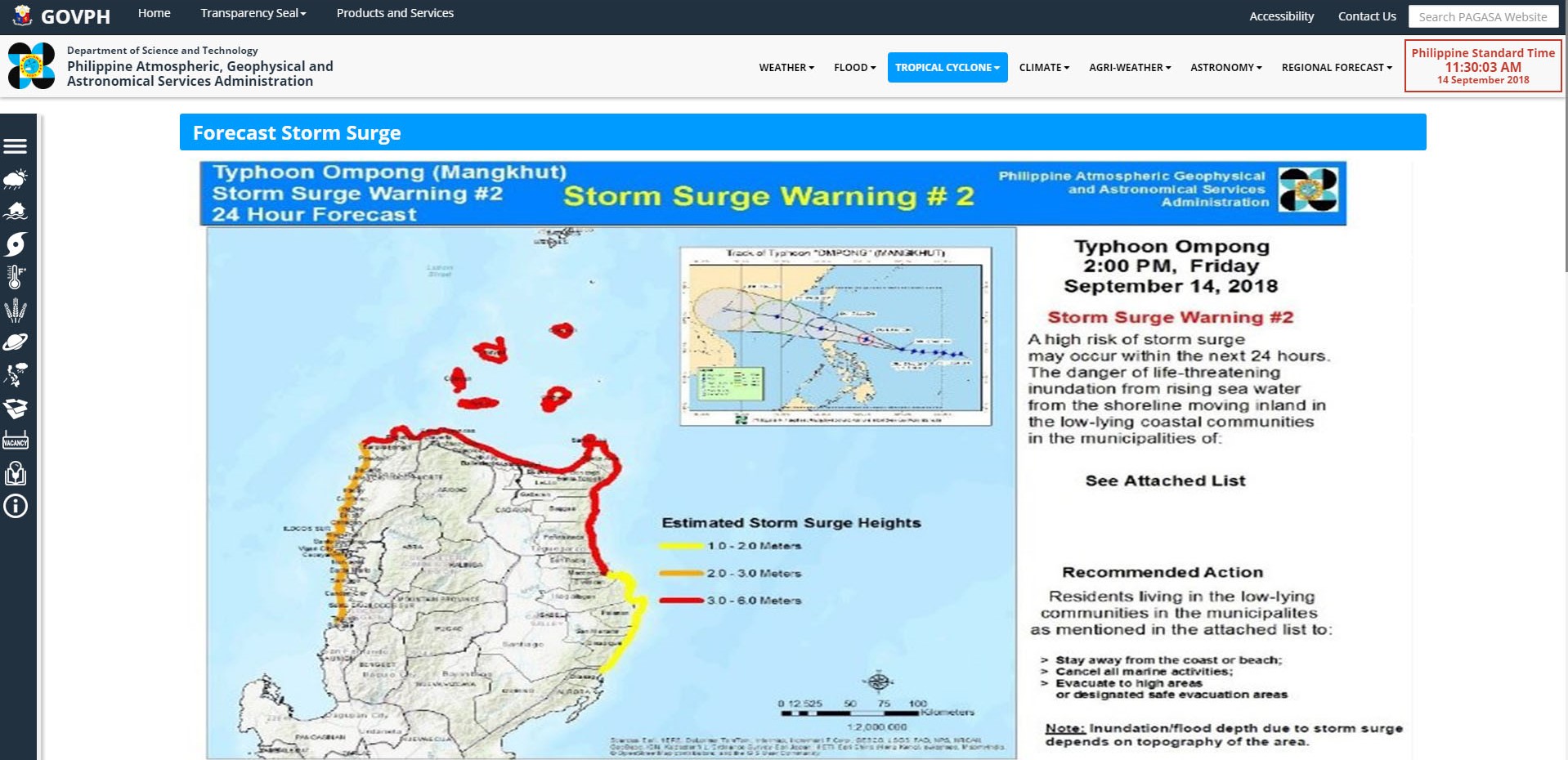
Task: Go to Home in top bar
Action: [x=154, y=13]
